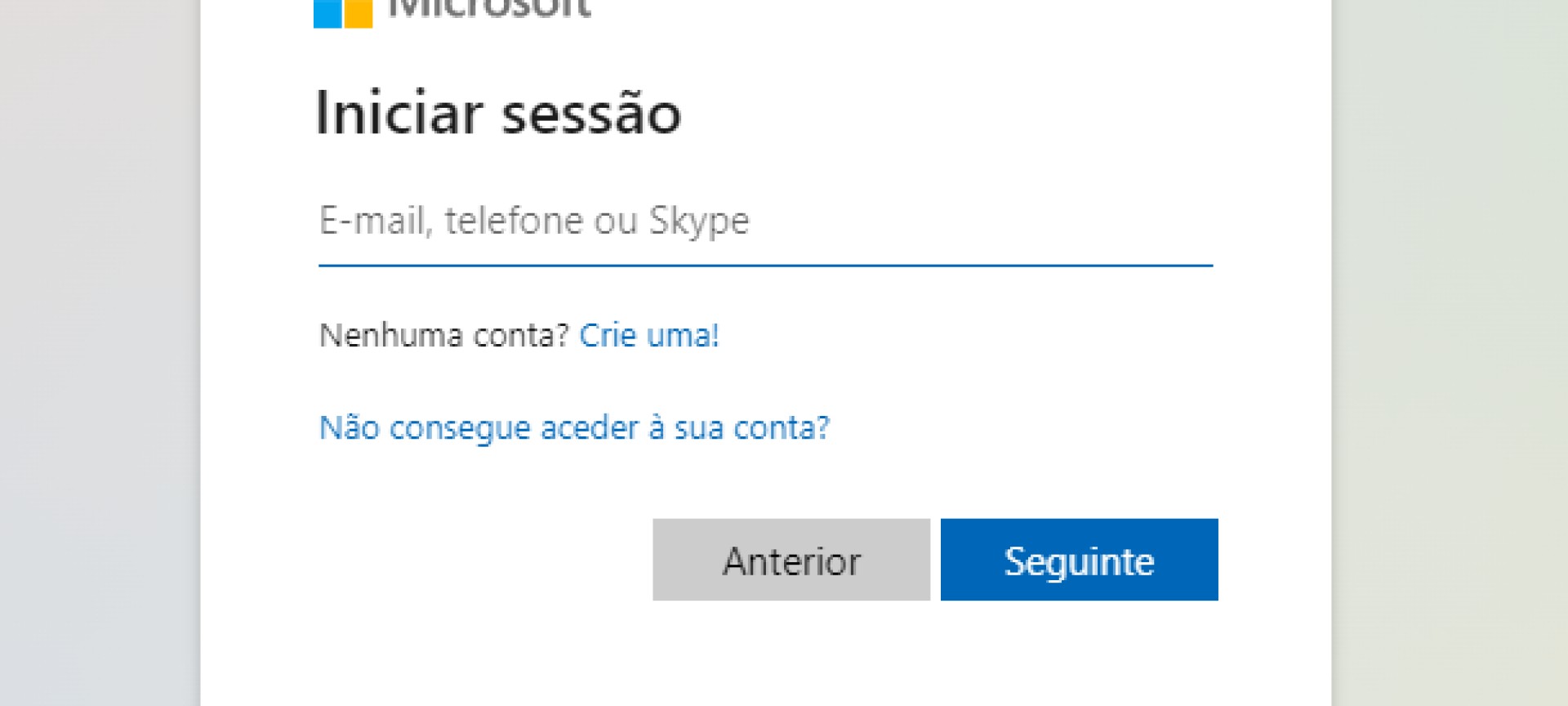Click the Microsoft wordmark text
The image size is (1568, 706).
pyautogui.click(x=488, y=9)
